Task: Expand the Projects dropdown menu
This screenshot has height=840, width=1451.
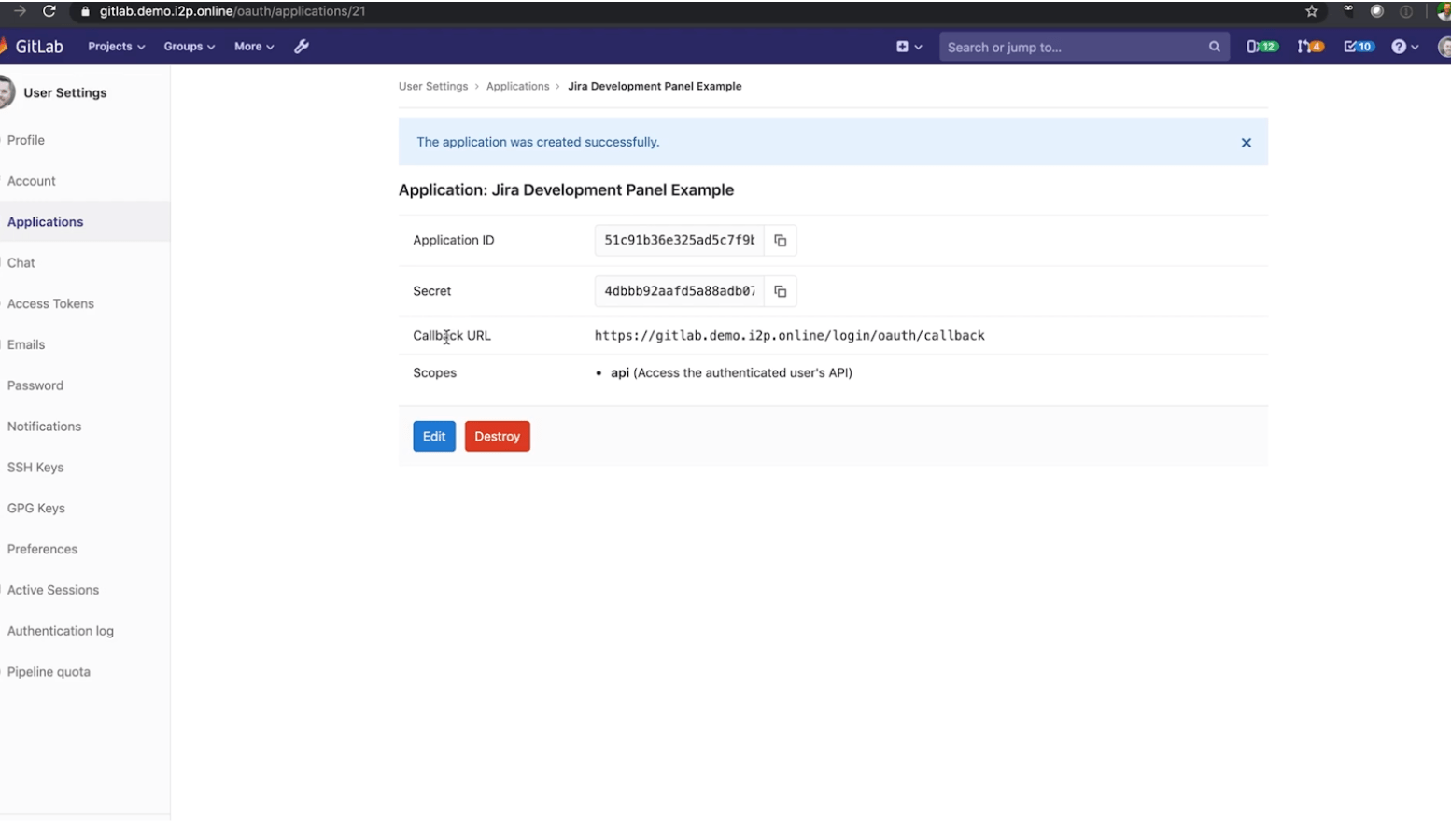Action: [116, 47]
